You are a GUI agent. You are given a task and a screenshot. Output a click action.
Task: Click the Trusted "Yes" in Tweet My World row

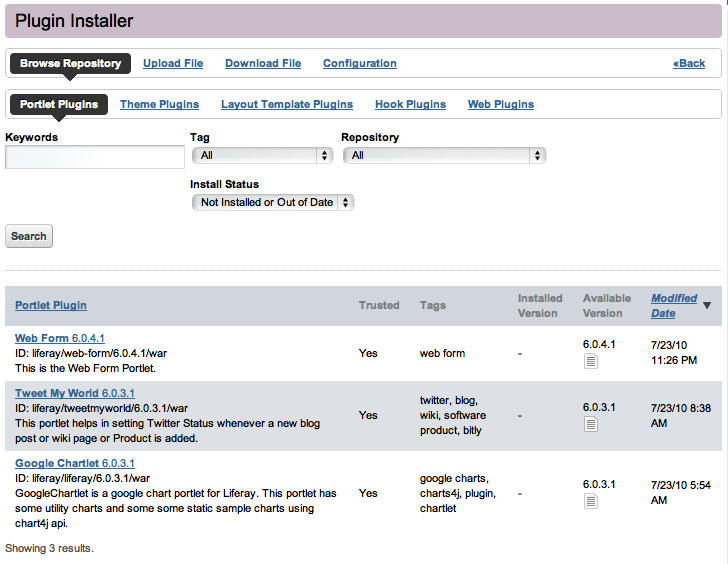(x=368, y=415)
